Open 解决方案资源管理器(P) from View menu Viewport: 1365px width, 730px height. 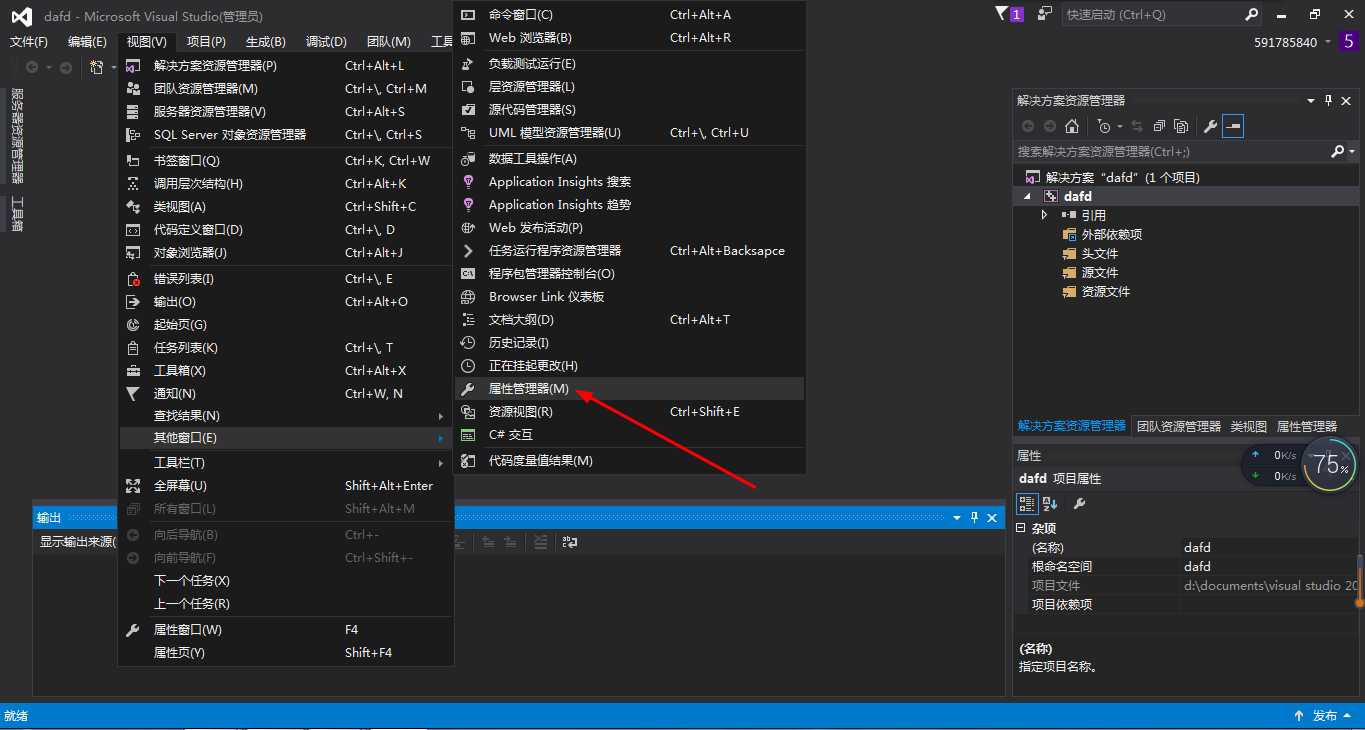coord(286,65)
